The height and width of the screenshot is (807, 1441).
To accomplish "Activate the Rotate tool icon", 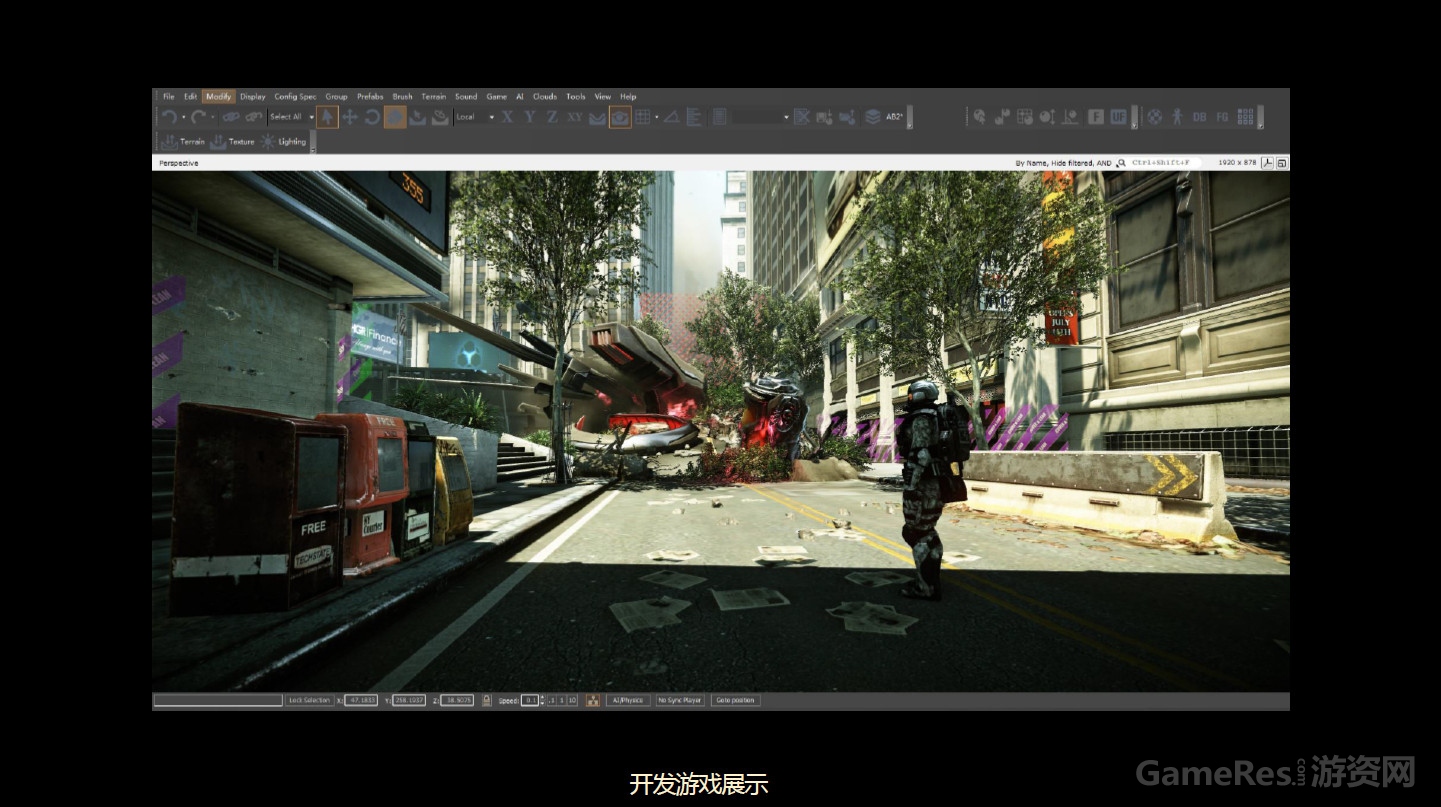I will tap(372, 117).
